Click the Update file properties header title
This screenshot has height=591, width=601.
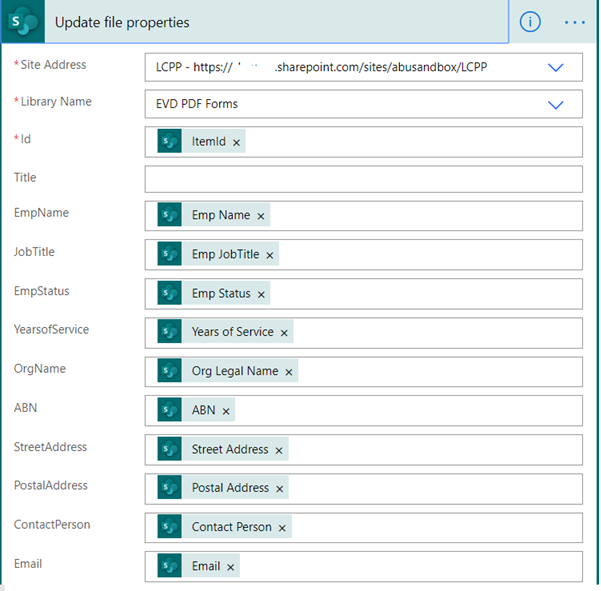(x=122, y=23)
